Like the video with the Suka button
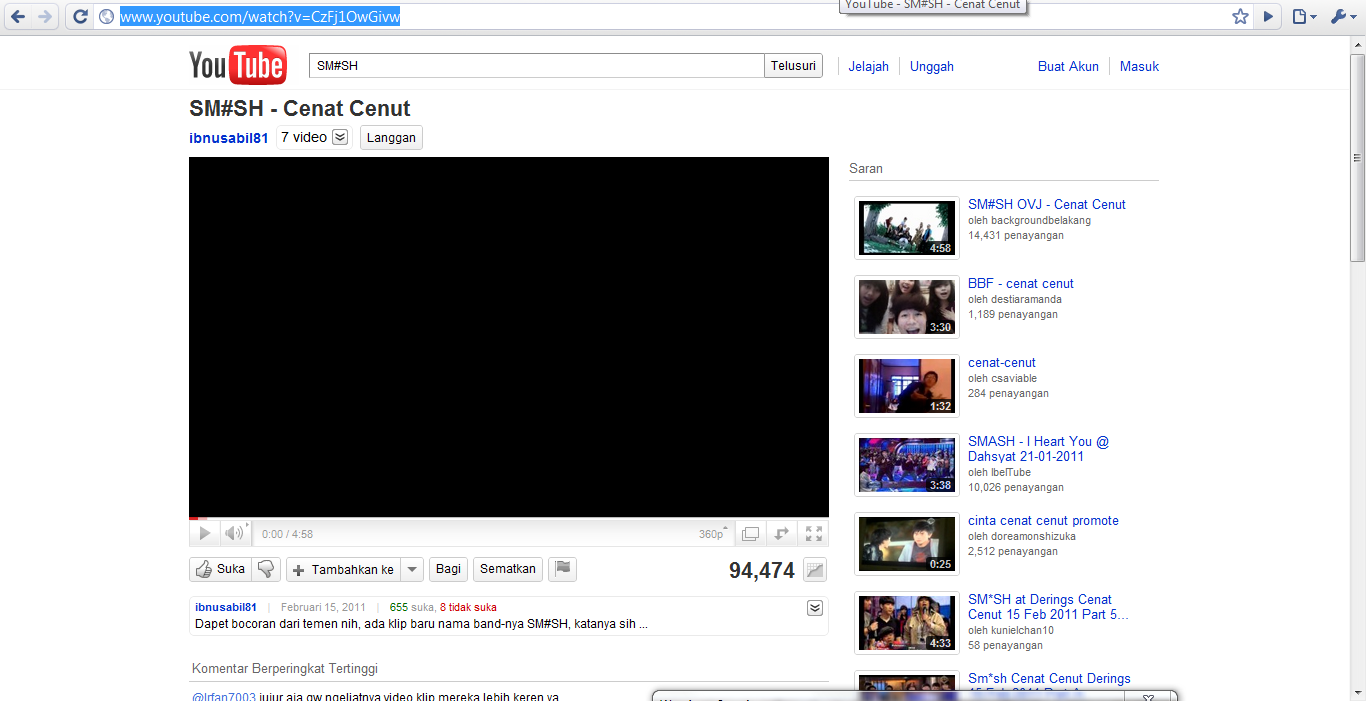 pyautogui.click(x=220, y=569)
